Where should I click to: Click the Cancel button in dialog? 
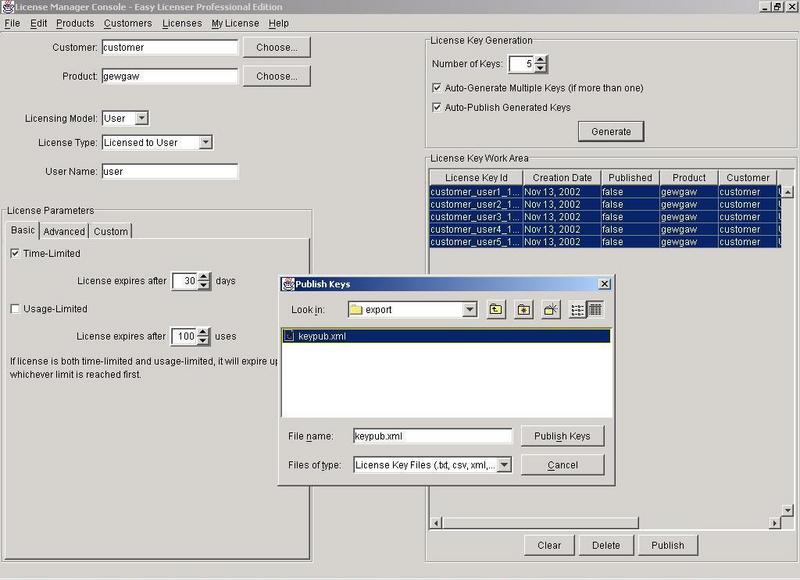tap(562, 464)
